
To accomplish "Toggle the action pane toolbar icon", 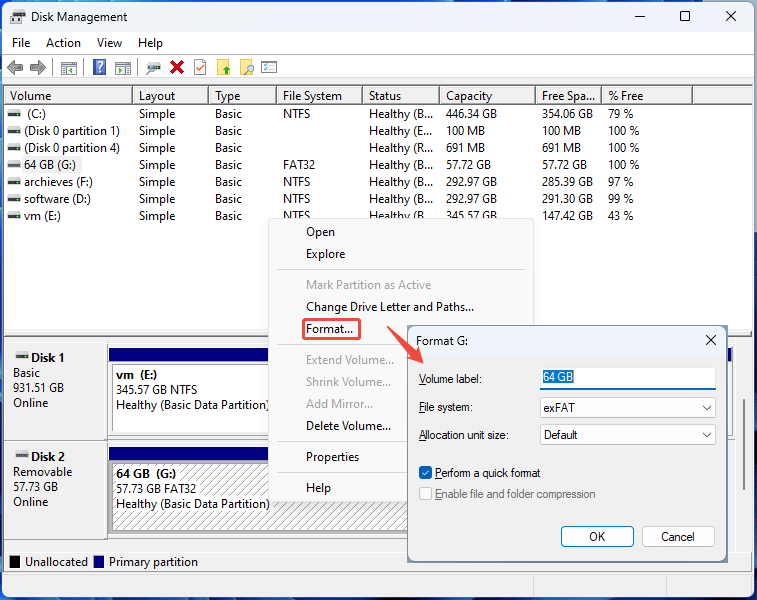I will 123,68.
